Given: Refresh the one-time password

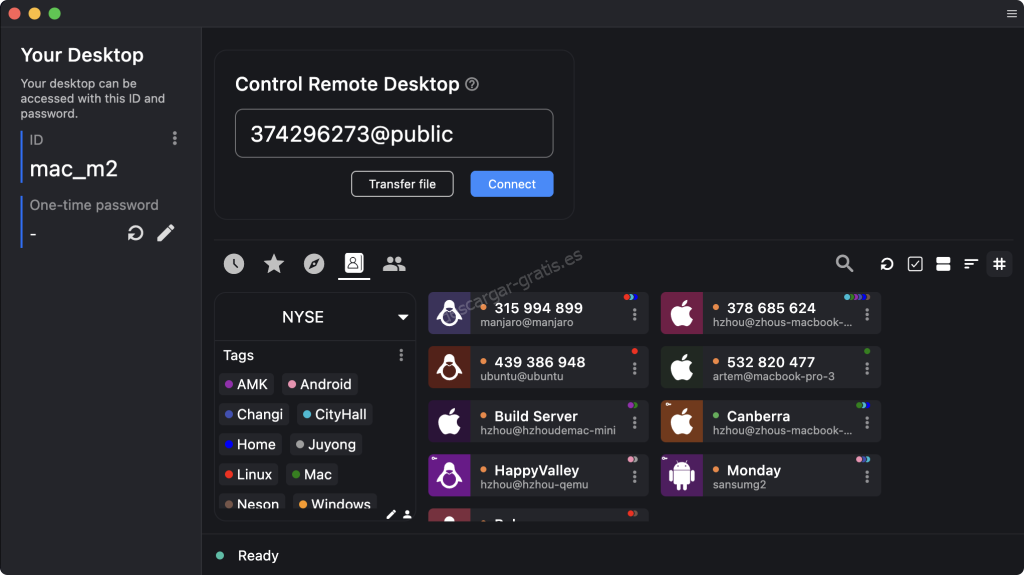Looking at the screenshot, I should (x=135, y=233).
